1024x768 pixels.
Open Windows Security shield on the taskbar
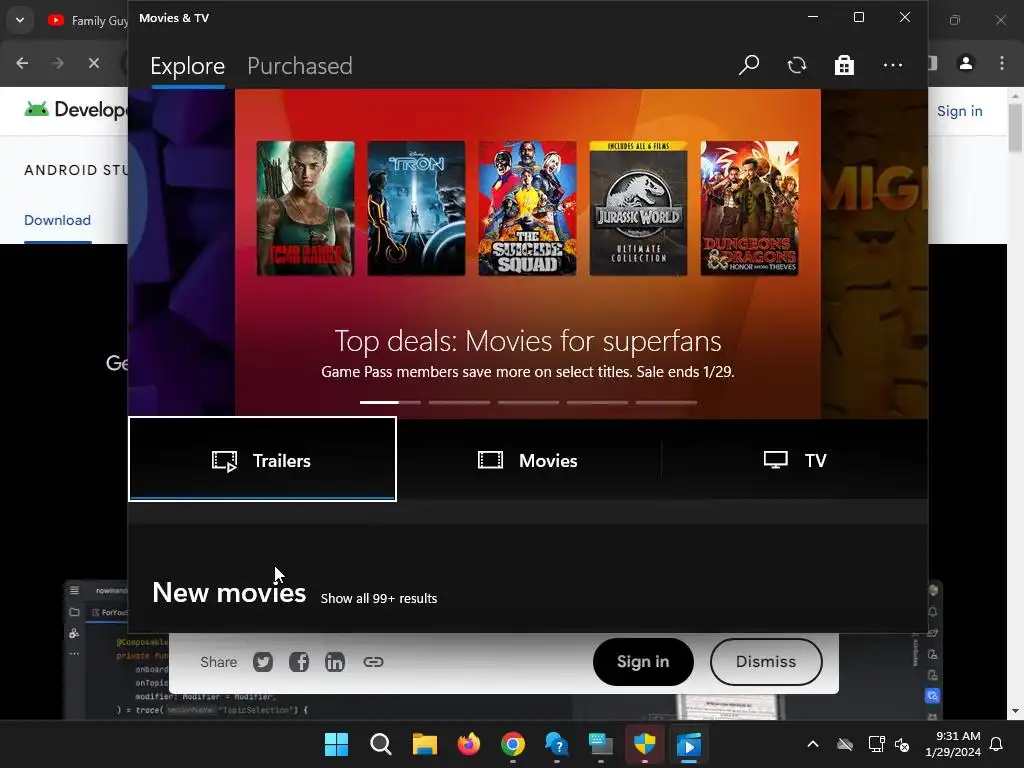click(645, 744)
